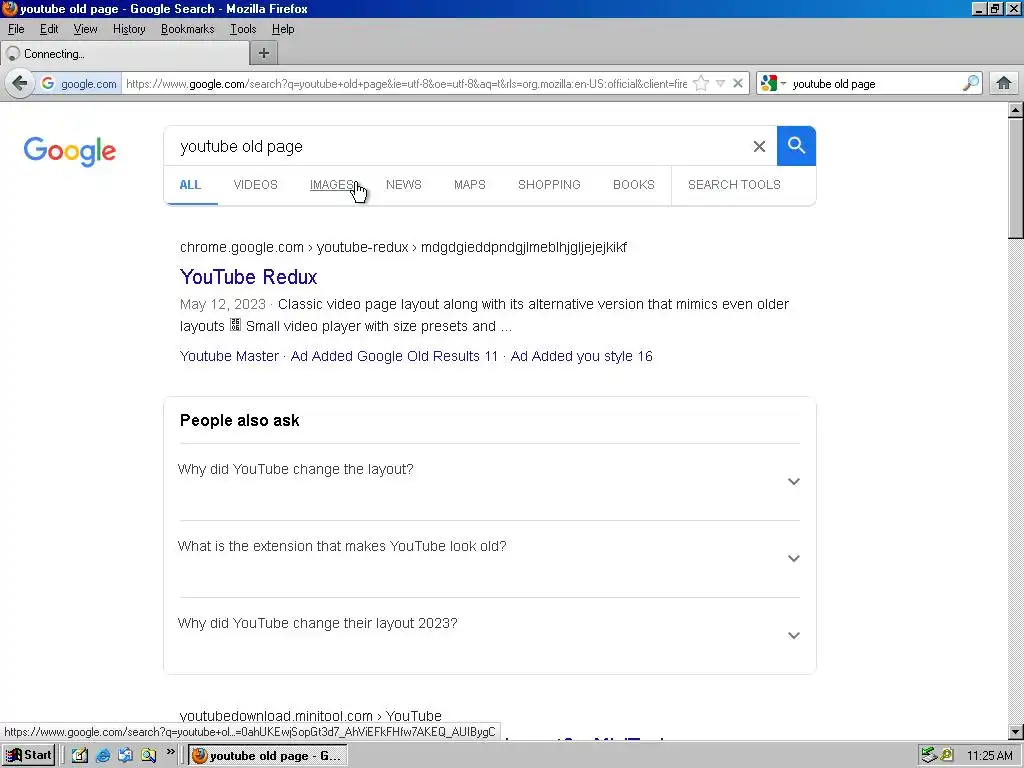Click the Google logo
This screenshot has width=1024, height=768.
[70, 152]
